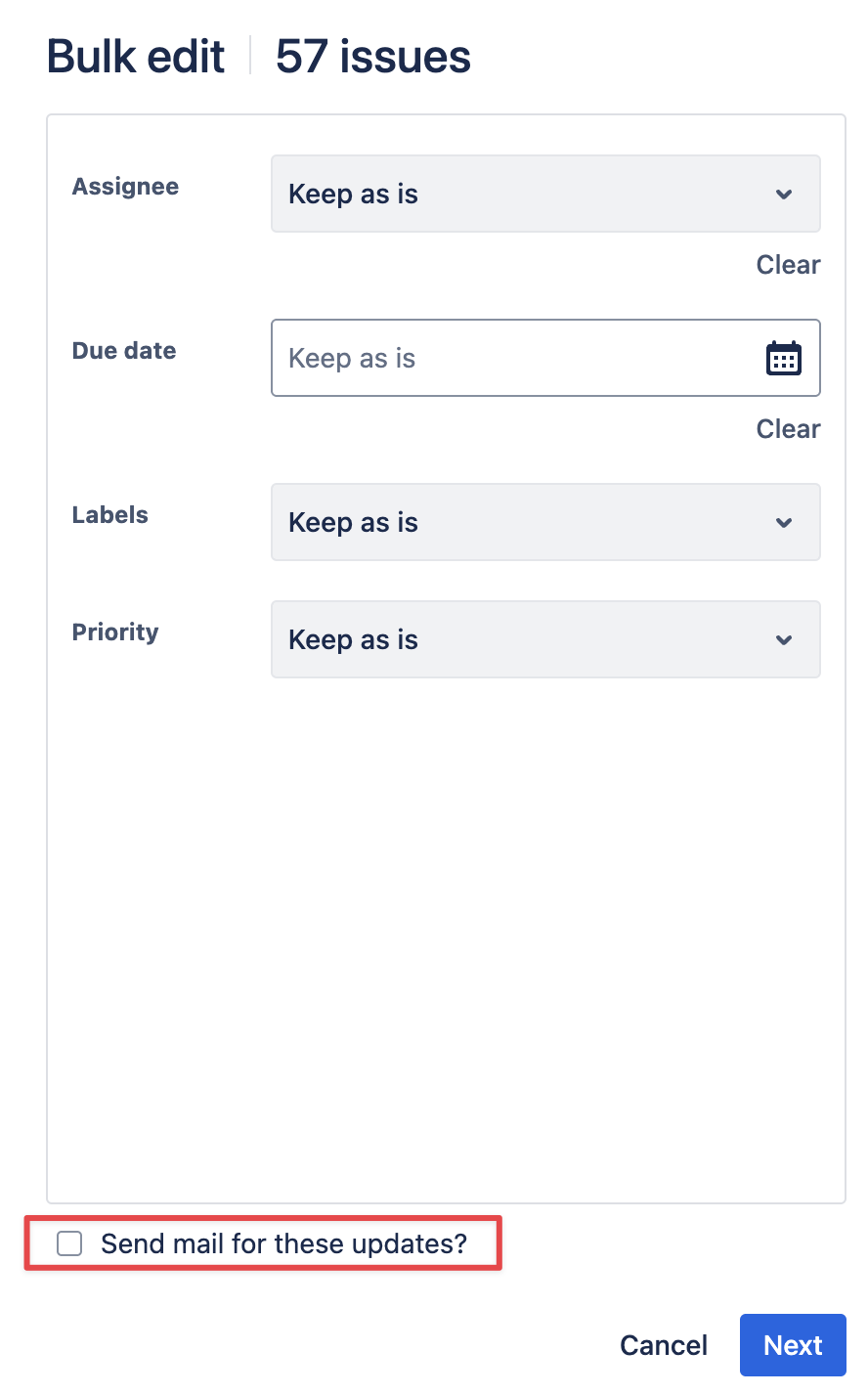Cancel the bulk edit
Screen dimensions: 868x1394
664,1345
